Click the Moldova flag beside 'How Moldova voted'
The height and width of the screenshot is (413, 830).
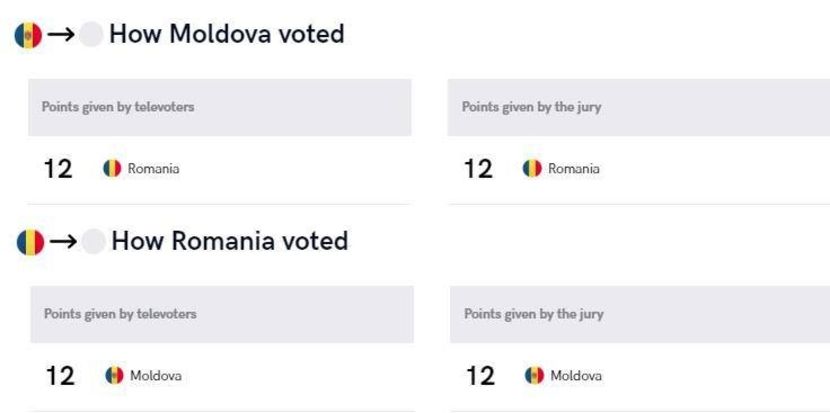coord(27,35)
